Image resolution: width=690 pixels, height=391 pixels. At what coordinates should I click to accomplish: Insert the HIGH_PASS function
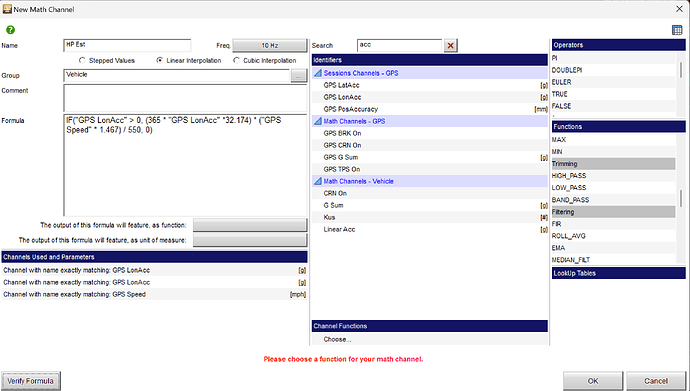click(613, 175)
